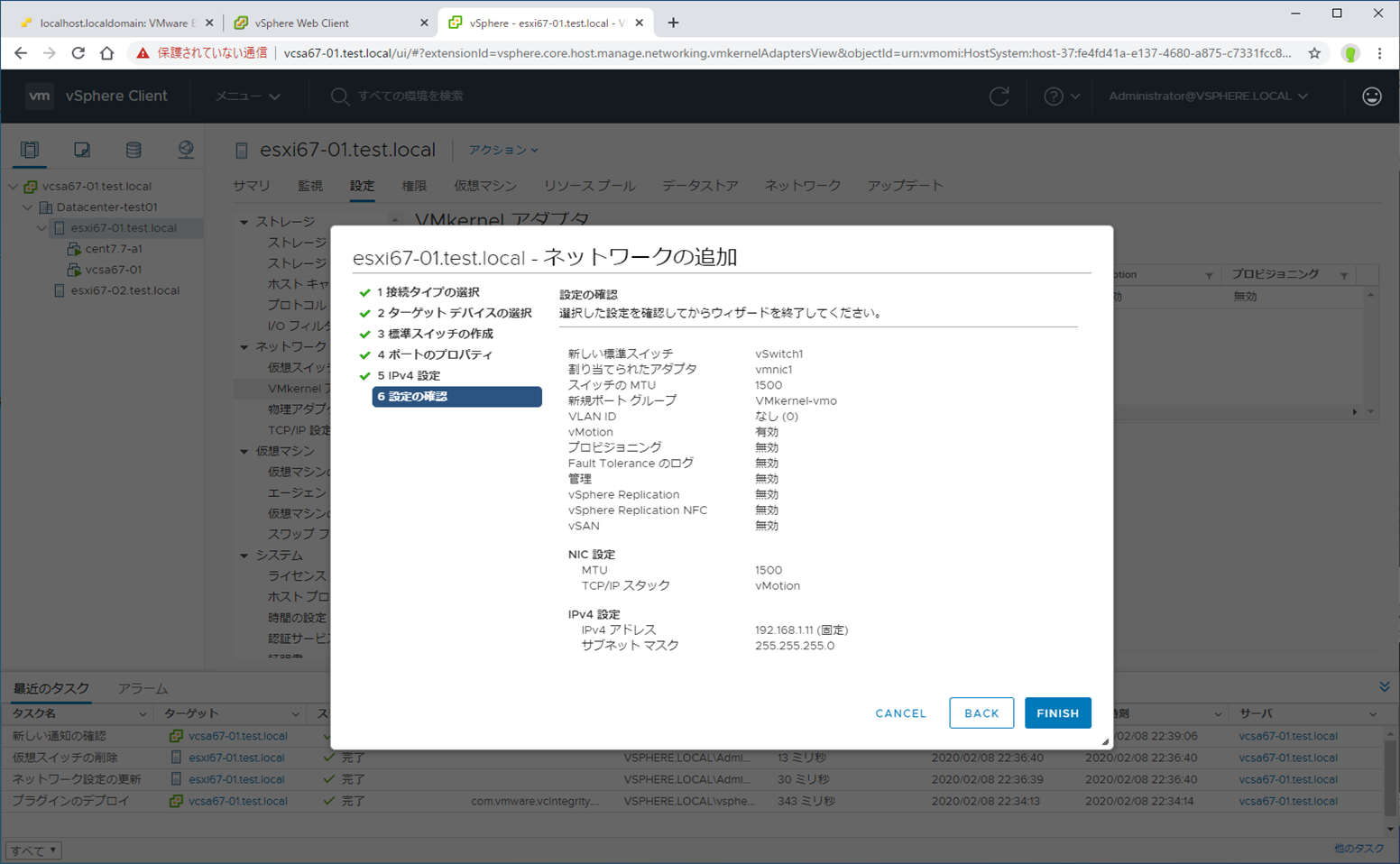Switch to the 監視 tab
Image resolution: width=1400 pixels, height=864 pixels.
310,186
